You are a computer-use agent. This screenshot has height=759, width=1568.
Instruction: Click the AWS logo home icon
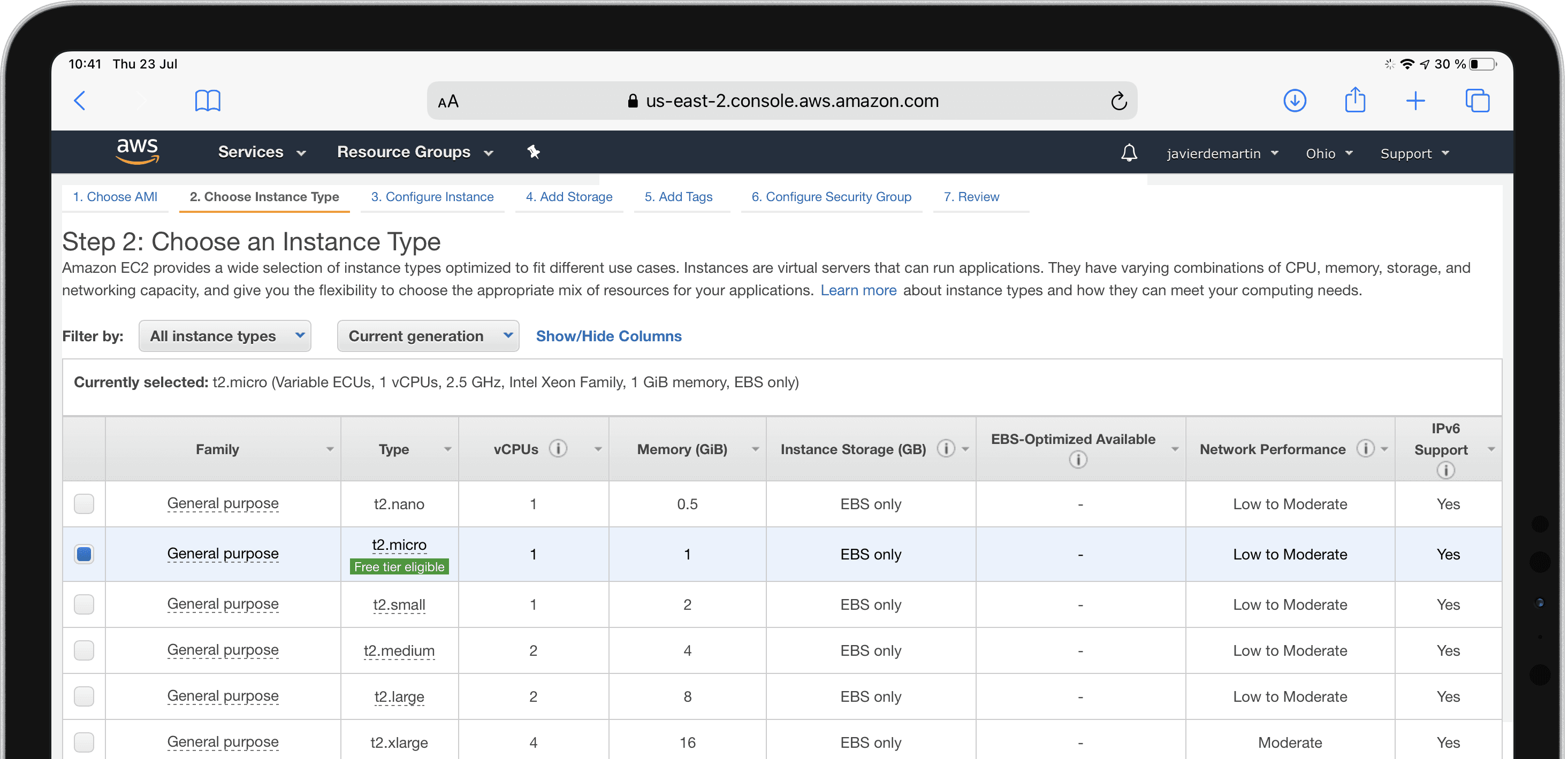[x=138, y=151]
